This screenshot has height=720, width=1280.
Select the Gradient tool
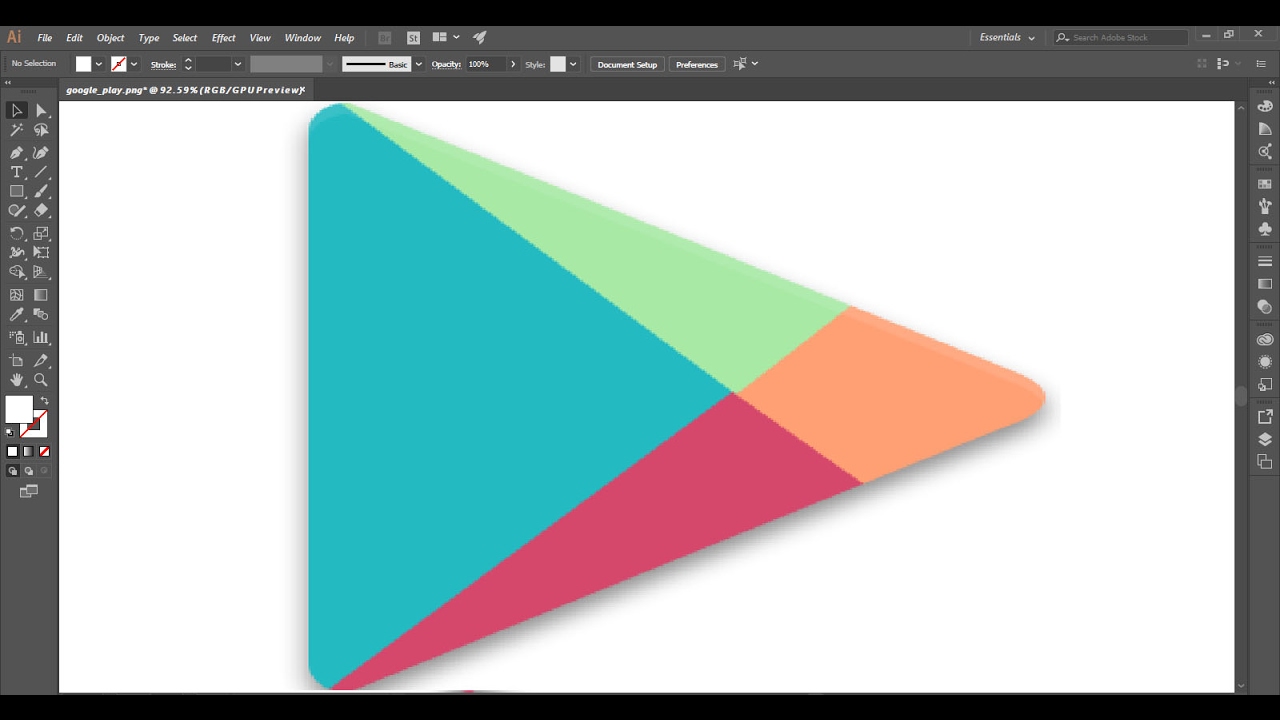42,295
